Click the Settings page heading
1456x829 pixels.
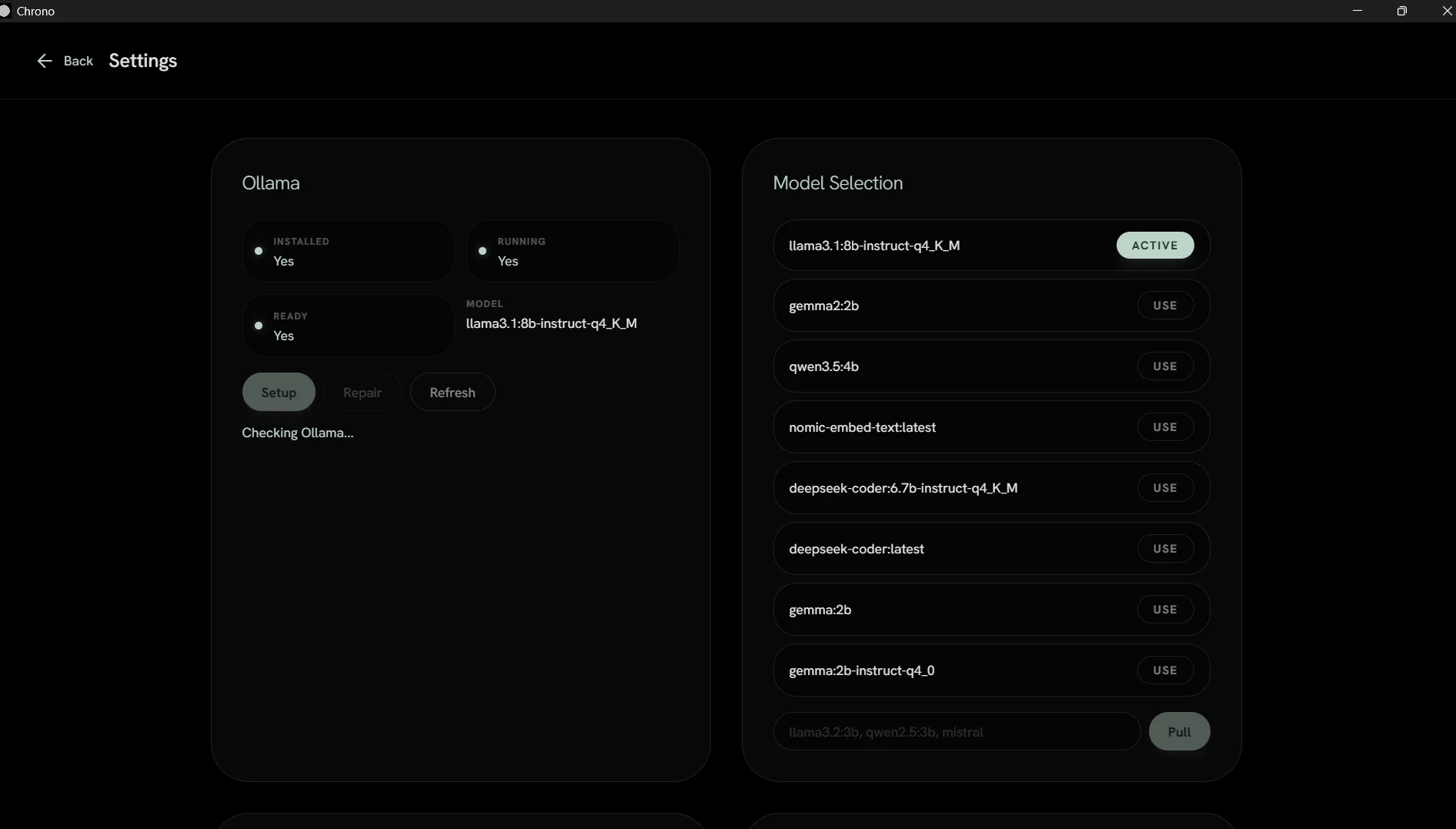pyautogui.click(x=142, y=61)
